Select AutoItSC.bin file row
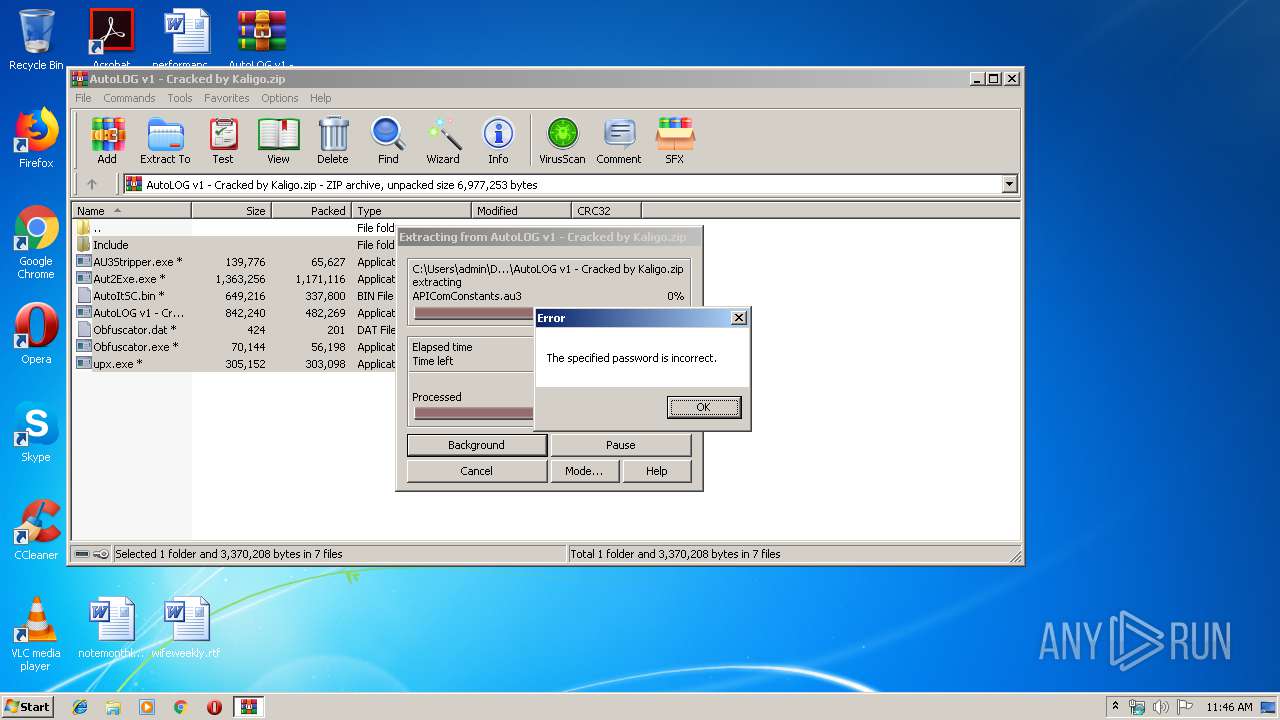1280x720 pixels. [235, 296]
